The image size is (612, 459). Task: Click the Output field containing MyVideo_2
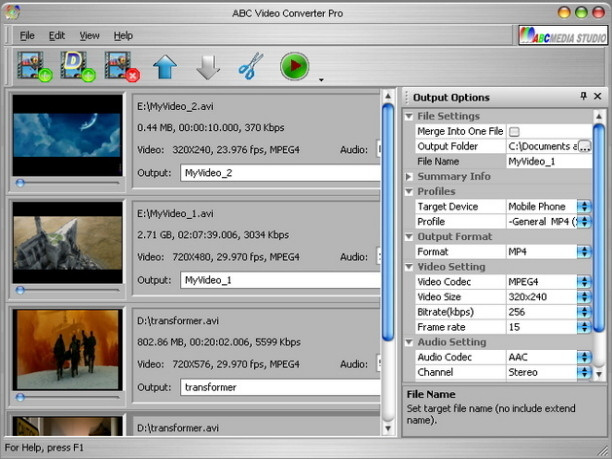[280, 173]
